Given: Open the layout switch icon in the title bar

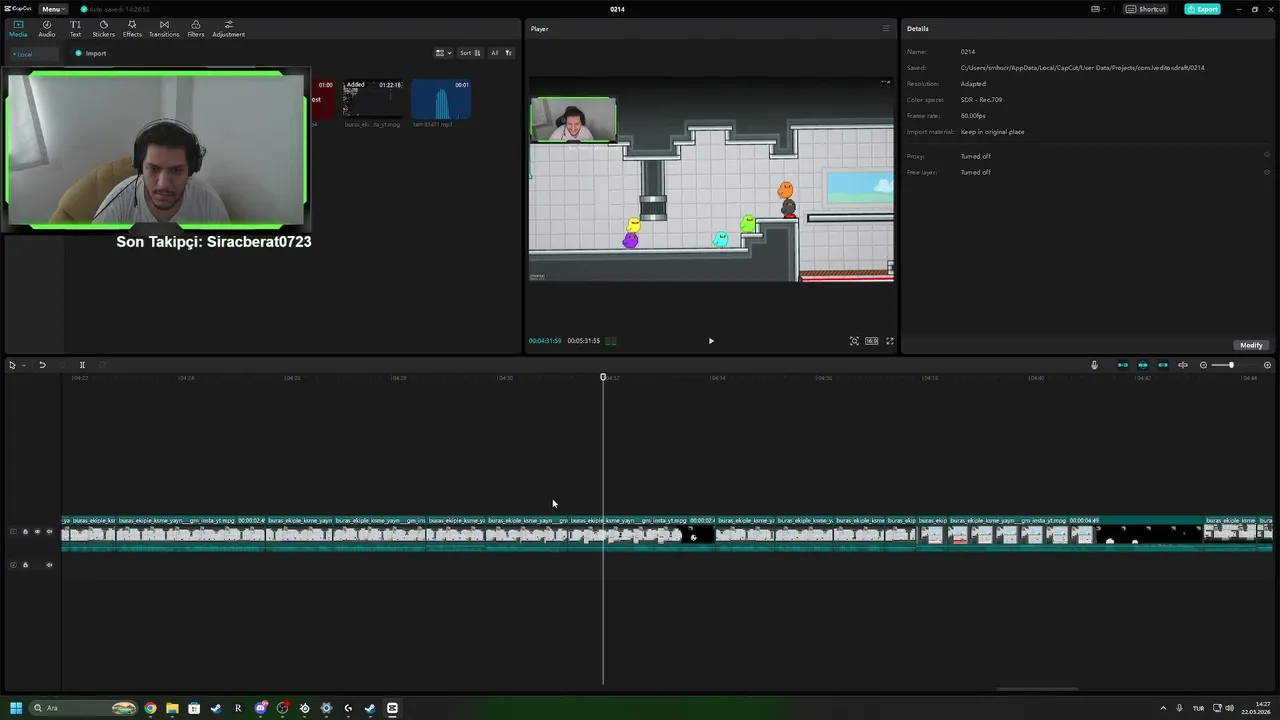Looking at the screenshot, I should tap(1099, 9).
